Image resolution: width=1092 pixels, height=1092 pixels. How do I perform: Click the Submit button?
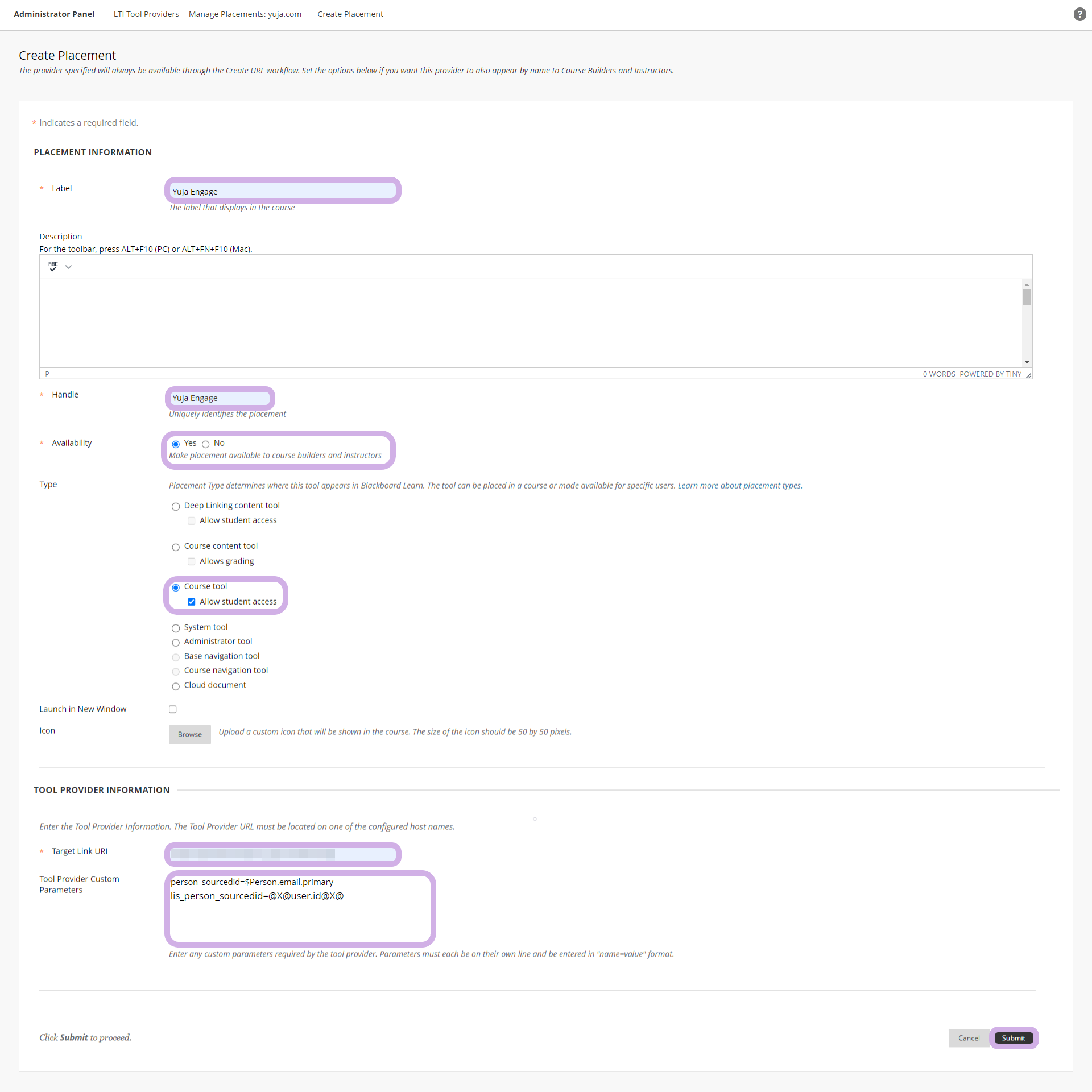[x=1014, y=1038]
